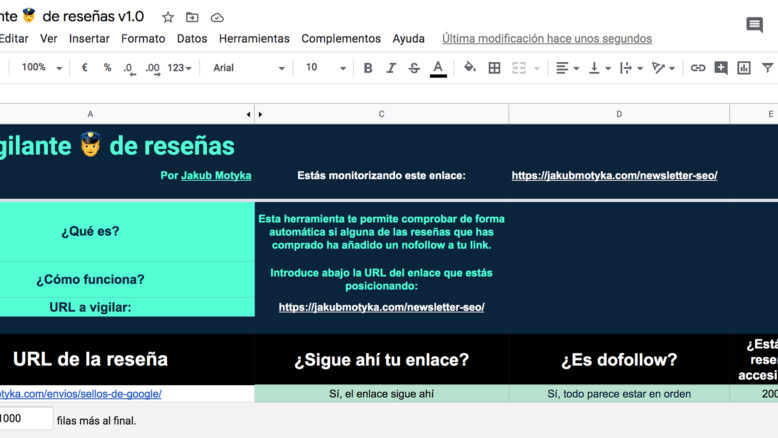Open the Herramientas menu
The image size is (778, 438).
point(254,39)
